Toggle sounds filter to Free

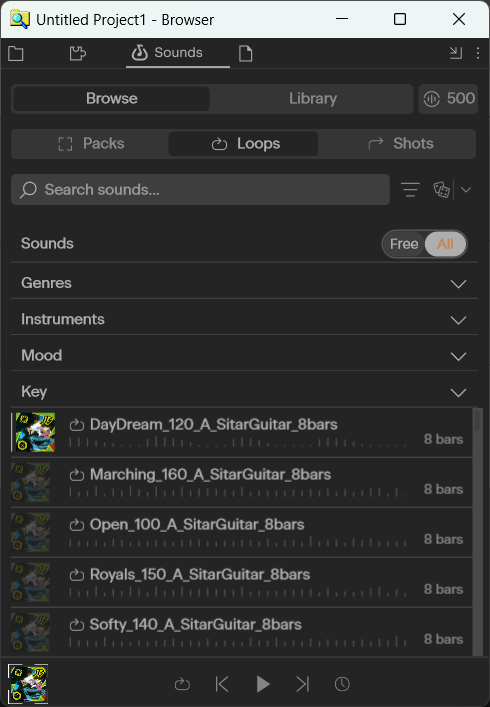(404, 244)
